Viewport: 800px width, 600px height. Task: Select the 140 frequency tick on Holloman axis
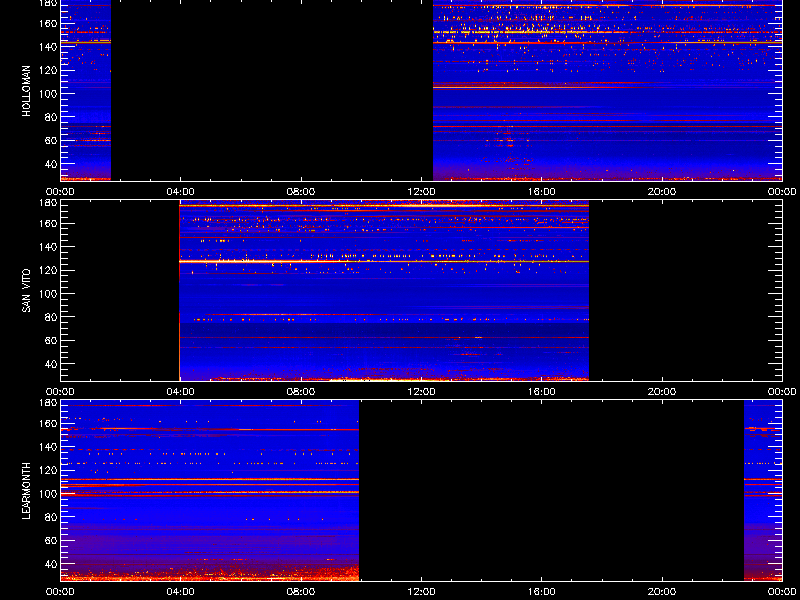pos(47,46)
